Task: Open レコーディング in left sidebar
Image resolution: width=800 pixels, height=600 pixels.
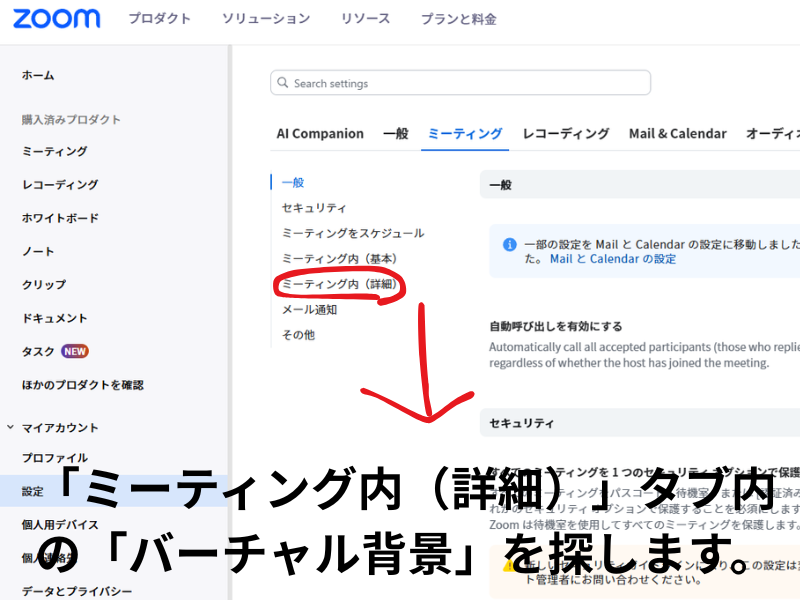Action: pos(60,185)
